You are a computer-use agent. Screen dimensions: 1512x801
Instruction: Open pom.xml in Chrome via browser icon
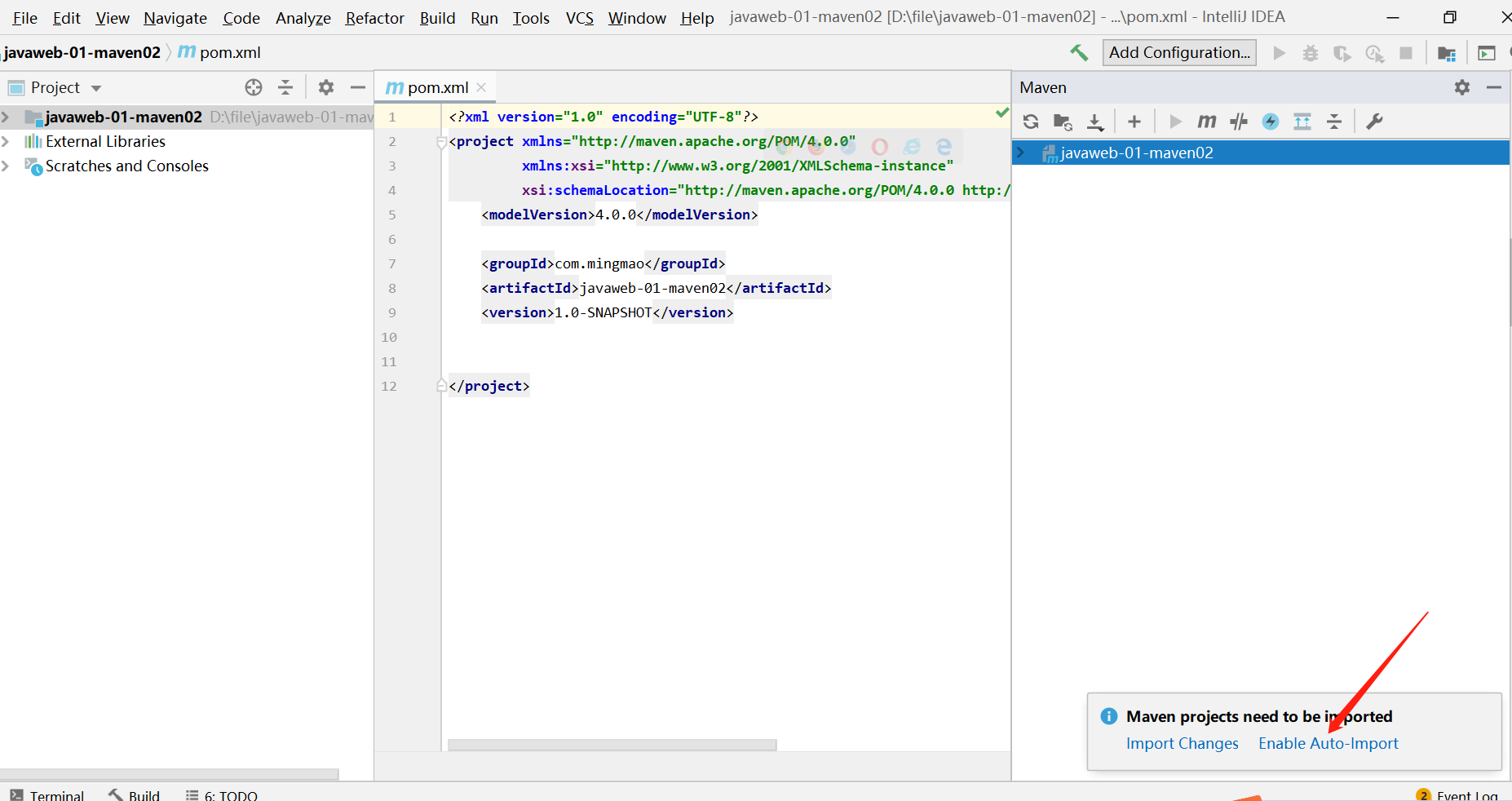784,146
